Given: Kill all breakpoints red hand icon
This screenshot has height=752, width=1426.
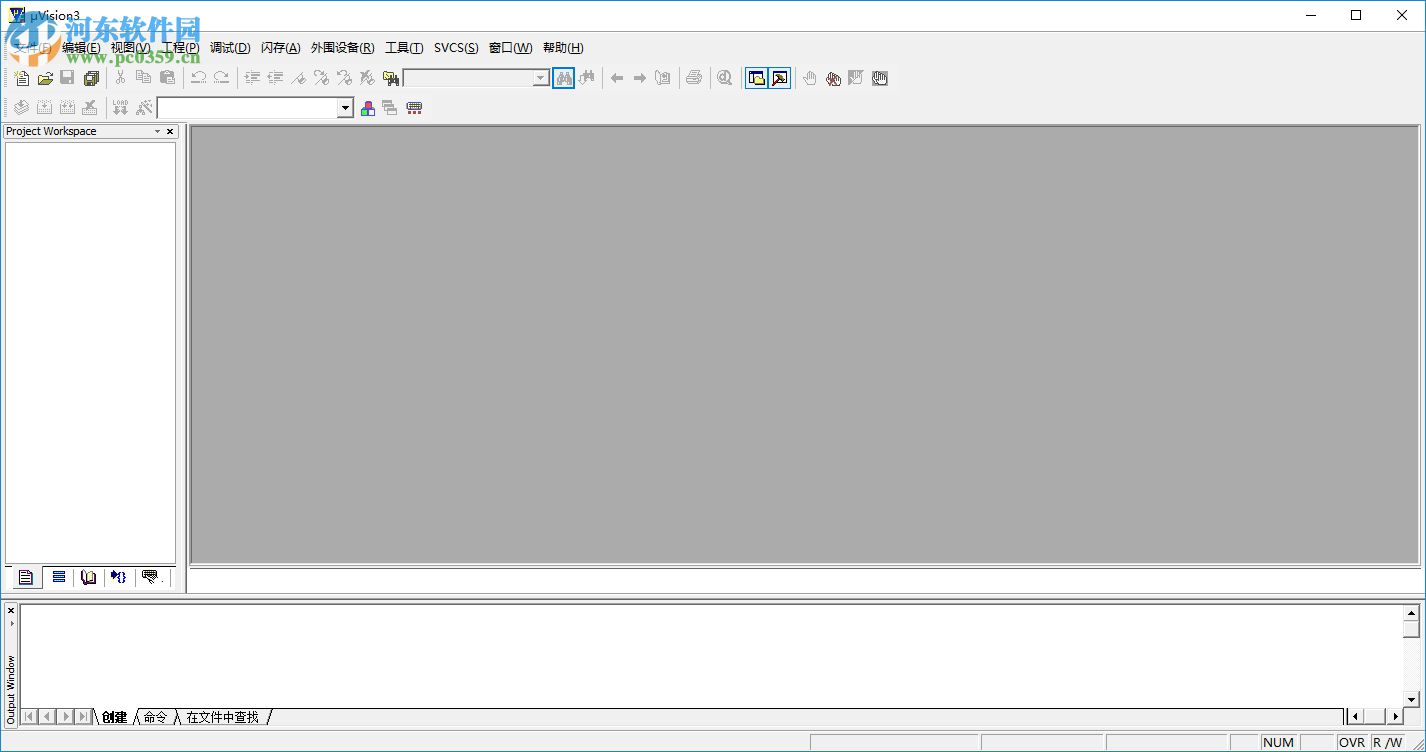Looking at the screenshot, I should point(833,78).
